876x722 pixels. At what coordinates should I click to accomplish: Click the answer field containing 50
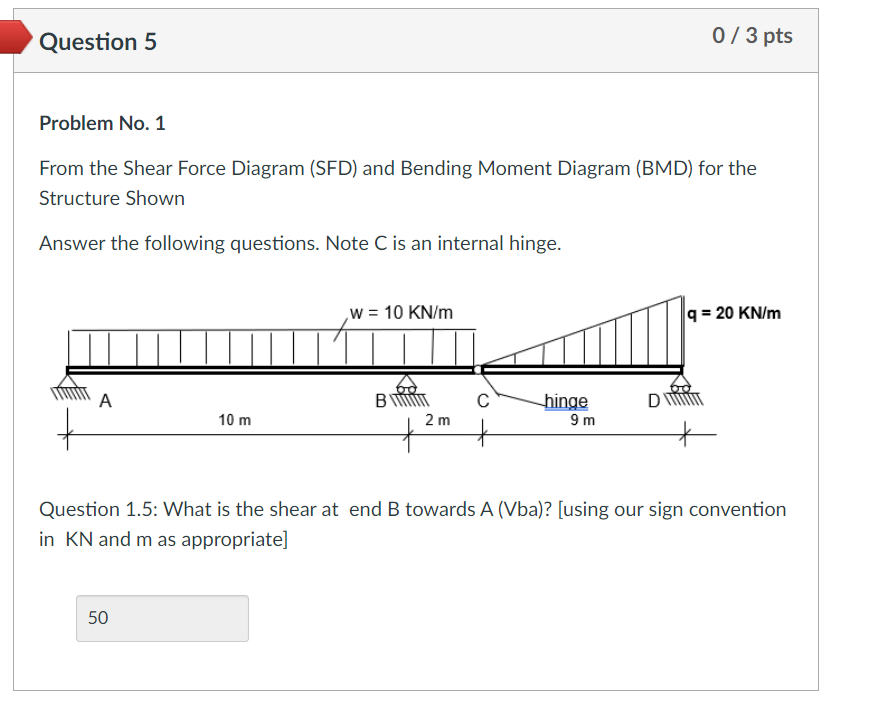[162, 618]
